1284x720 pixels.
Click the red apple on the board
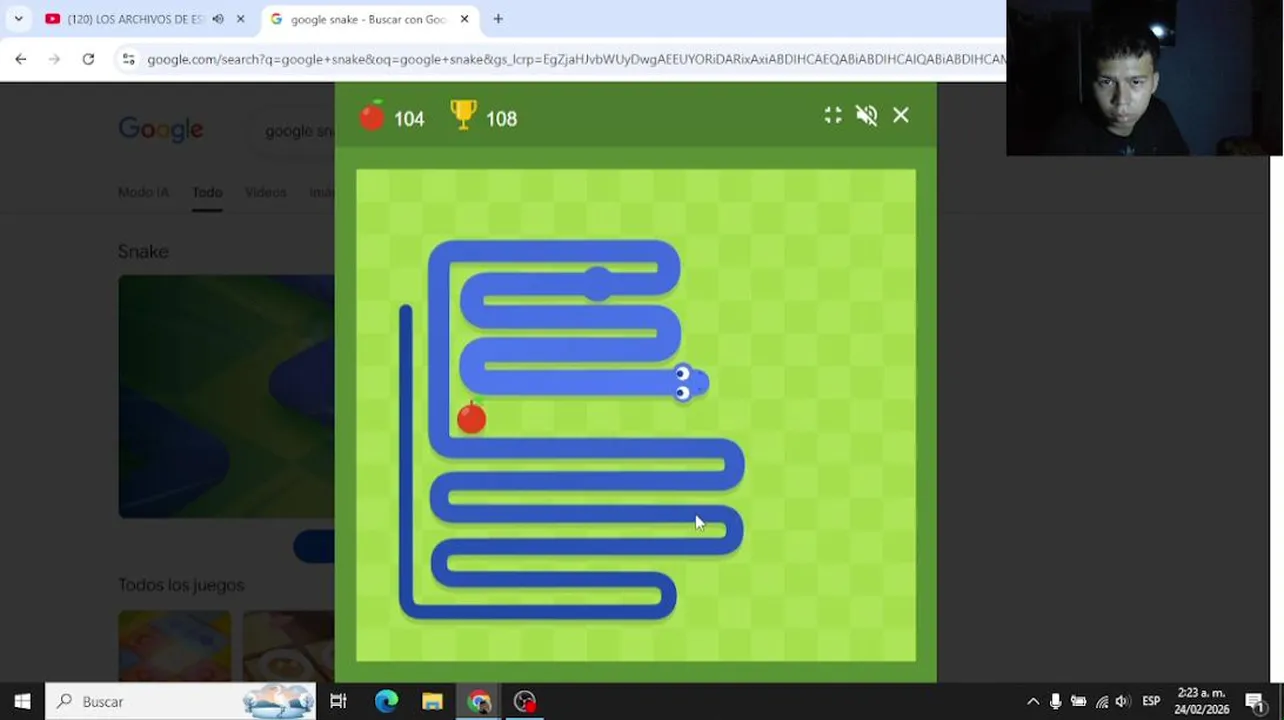[x=472, y=417]
